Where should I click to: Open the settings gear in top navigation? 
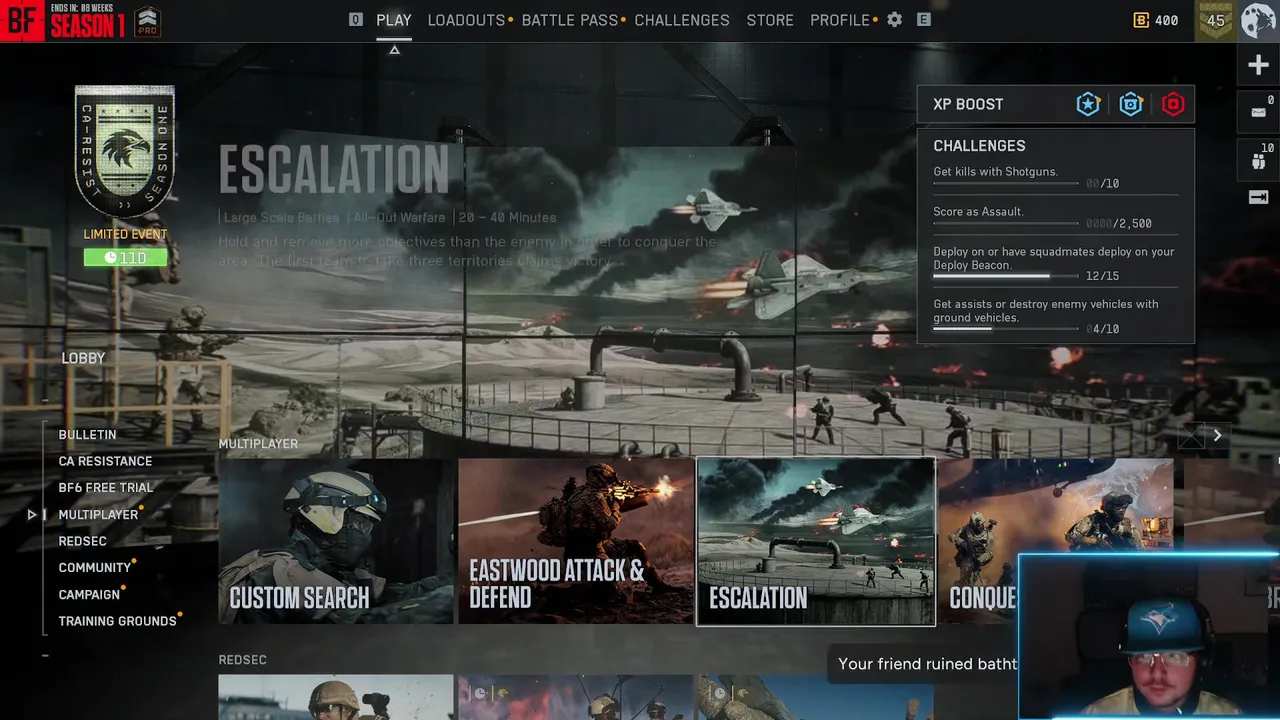coord(894,20)
